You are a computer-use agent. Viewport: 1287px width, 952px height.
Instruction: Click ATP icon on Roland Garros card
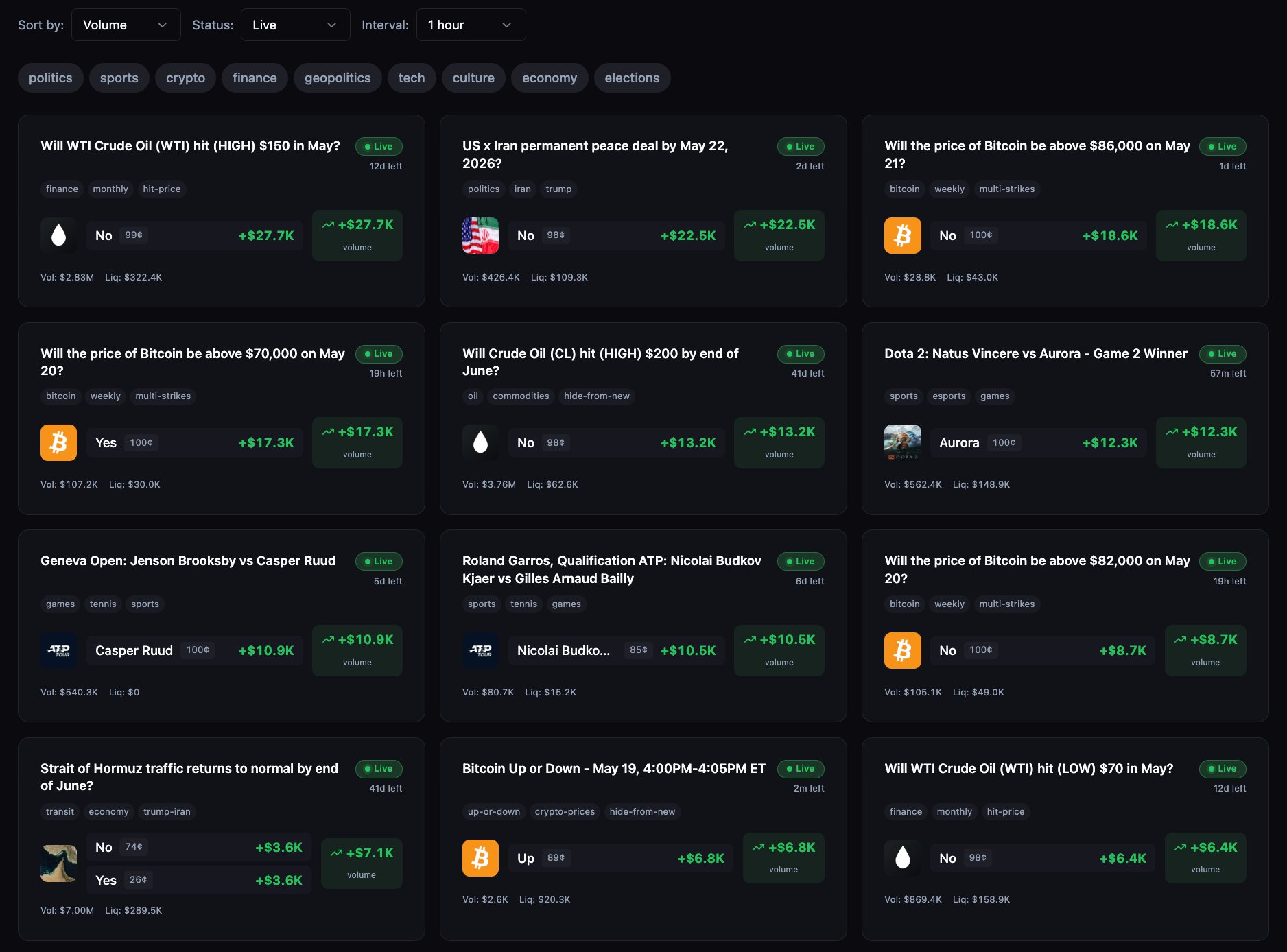click(x=481, y=650)
